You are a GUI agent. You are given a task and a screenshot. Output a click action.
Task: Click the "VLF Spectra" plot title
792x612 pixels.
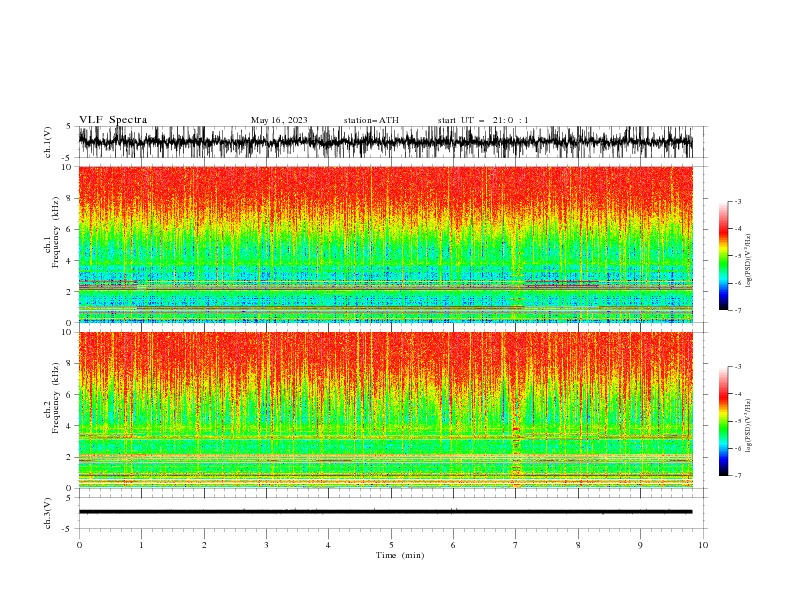[113, 120]
